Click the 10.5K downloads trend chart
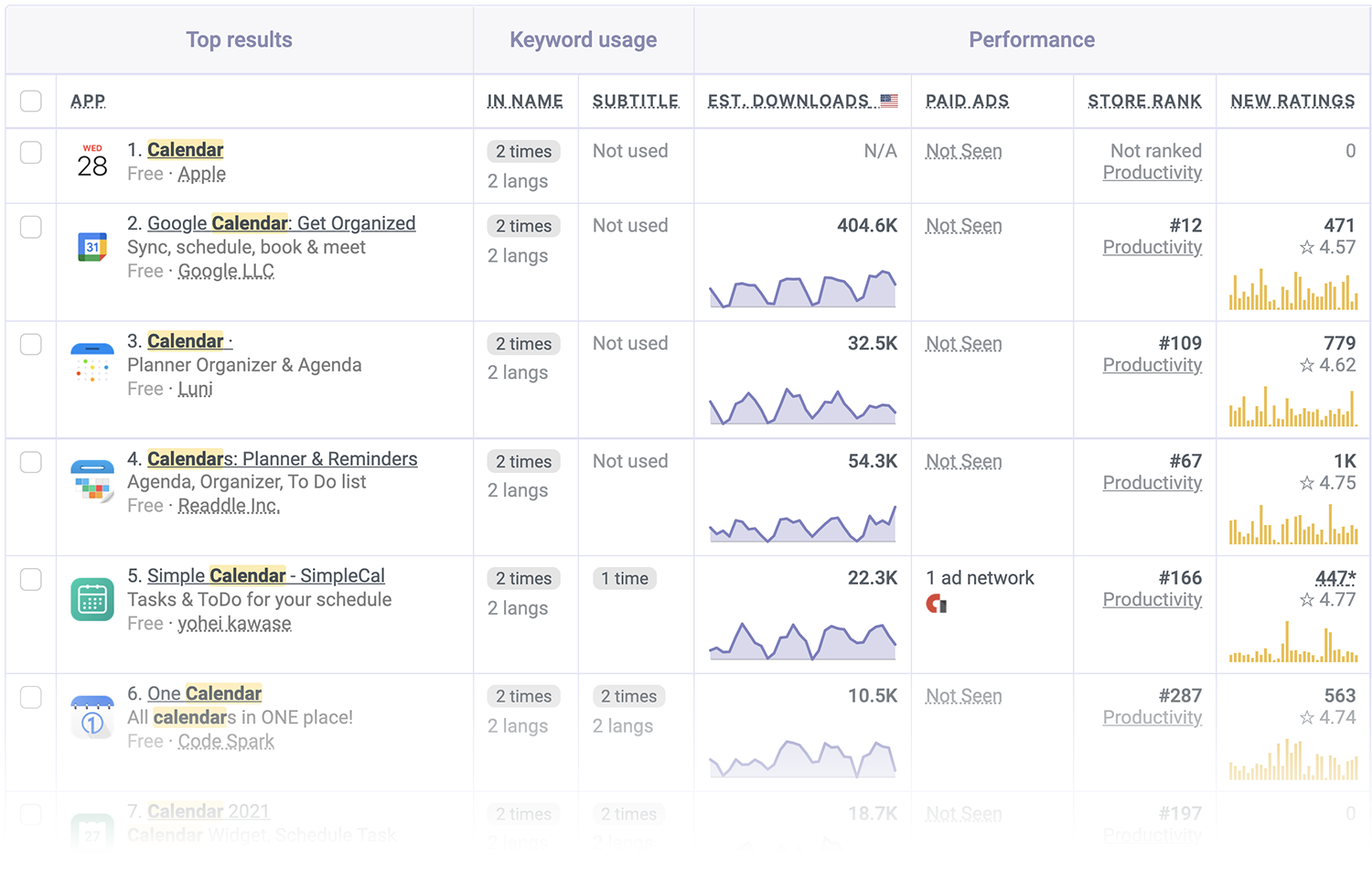The width and height of the screenshot is (1372, 880). (803, 758)
